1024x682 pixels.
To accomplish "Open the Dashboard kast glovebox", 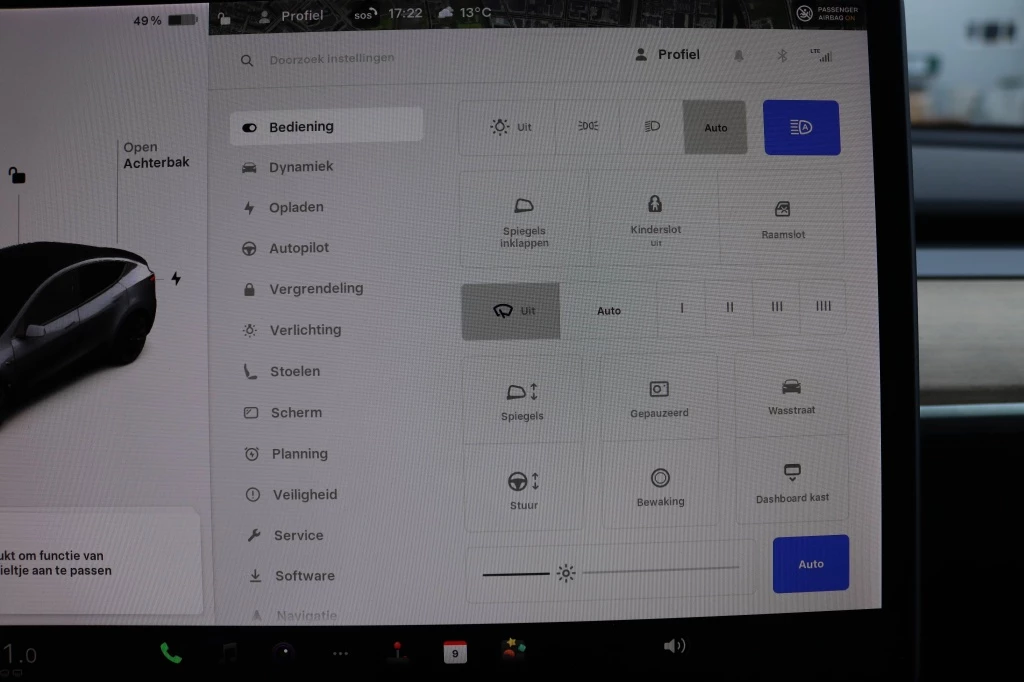I will (x=792, y=473).
